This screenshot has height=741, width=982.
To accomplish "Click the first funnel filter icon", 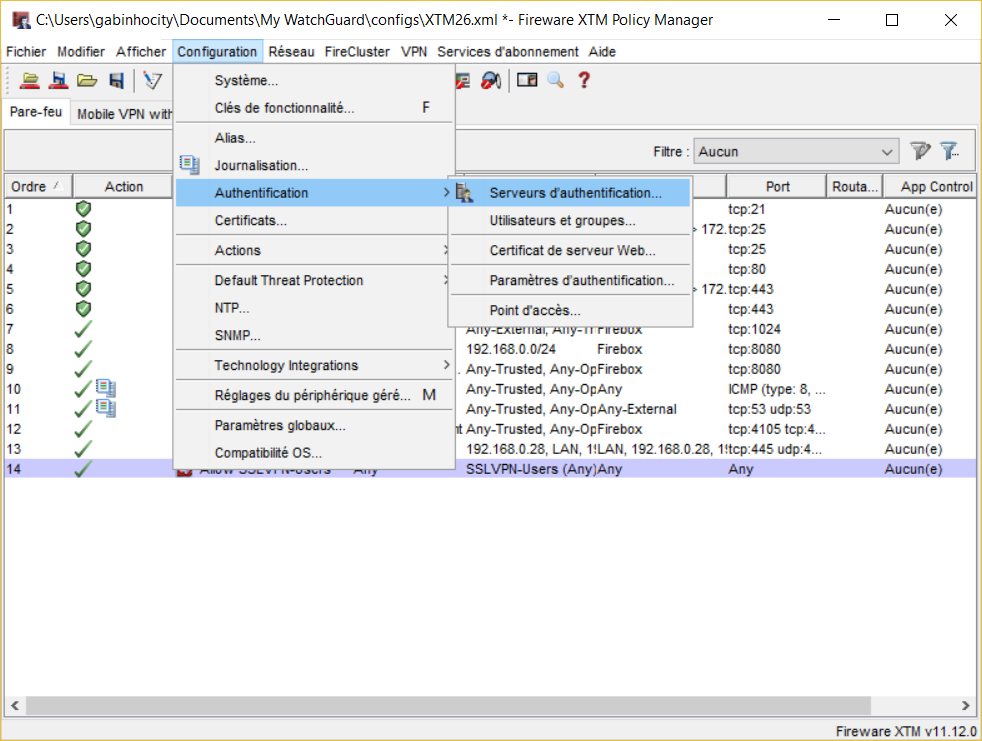I will 920,151.
